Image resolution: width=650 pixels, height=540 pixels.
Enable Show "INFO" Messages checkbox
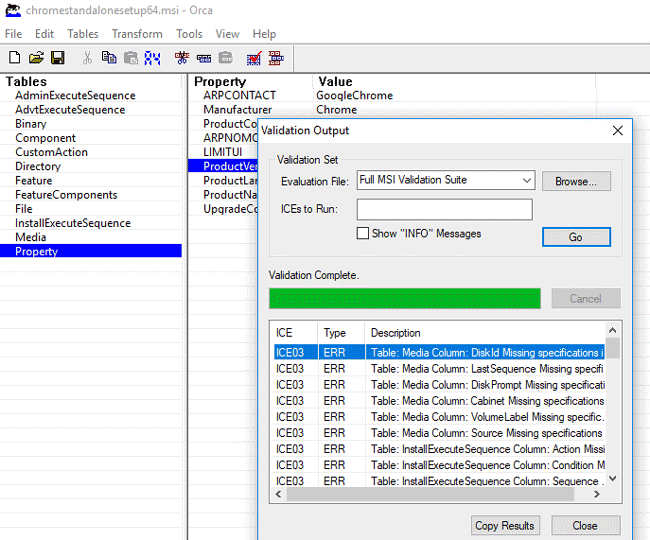(364, 233)
